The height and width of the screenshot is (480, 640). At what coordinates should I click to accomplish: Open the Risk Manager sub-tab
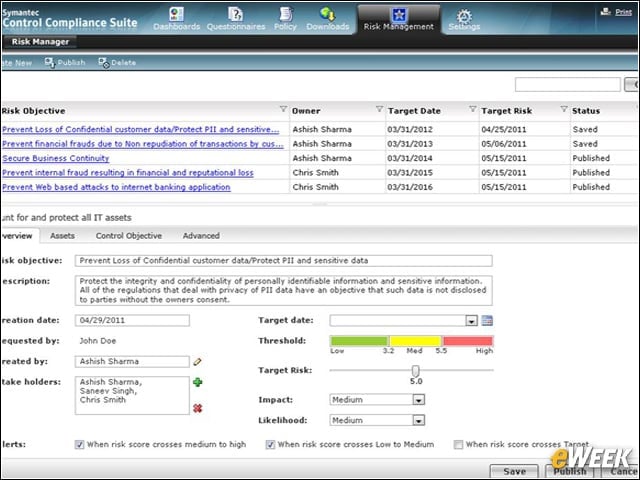(40, 42)
